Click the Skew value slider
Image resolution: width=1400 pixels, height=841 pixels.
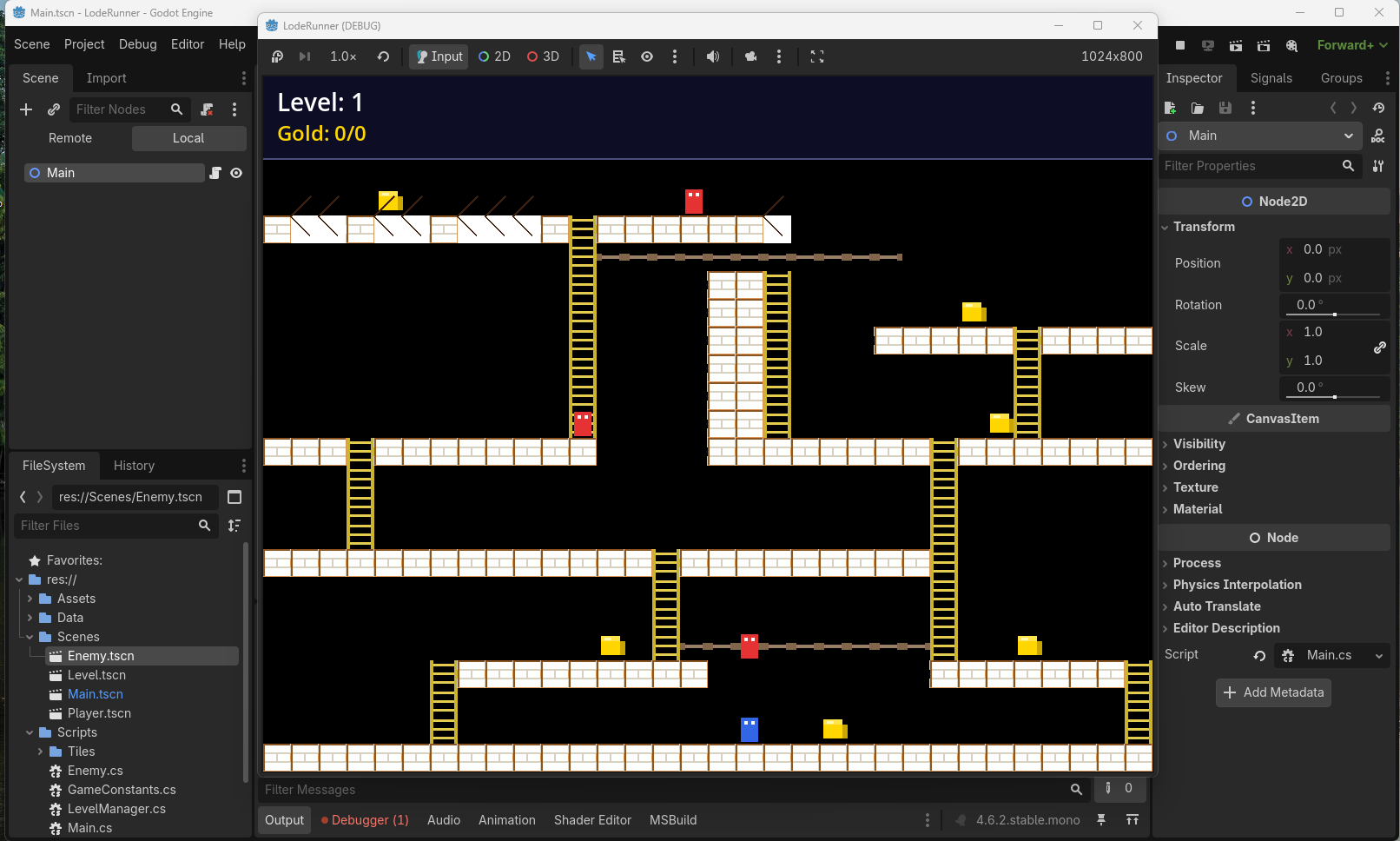(1335, 396)
